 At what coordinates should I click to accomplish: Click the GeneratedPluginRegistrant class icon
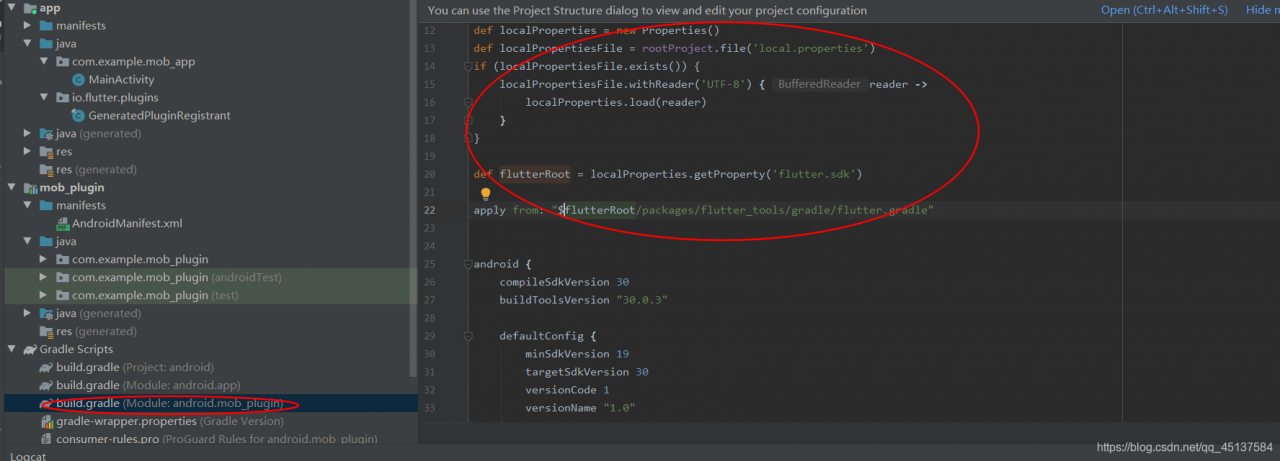pos(79,116)
